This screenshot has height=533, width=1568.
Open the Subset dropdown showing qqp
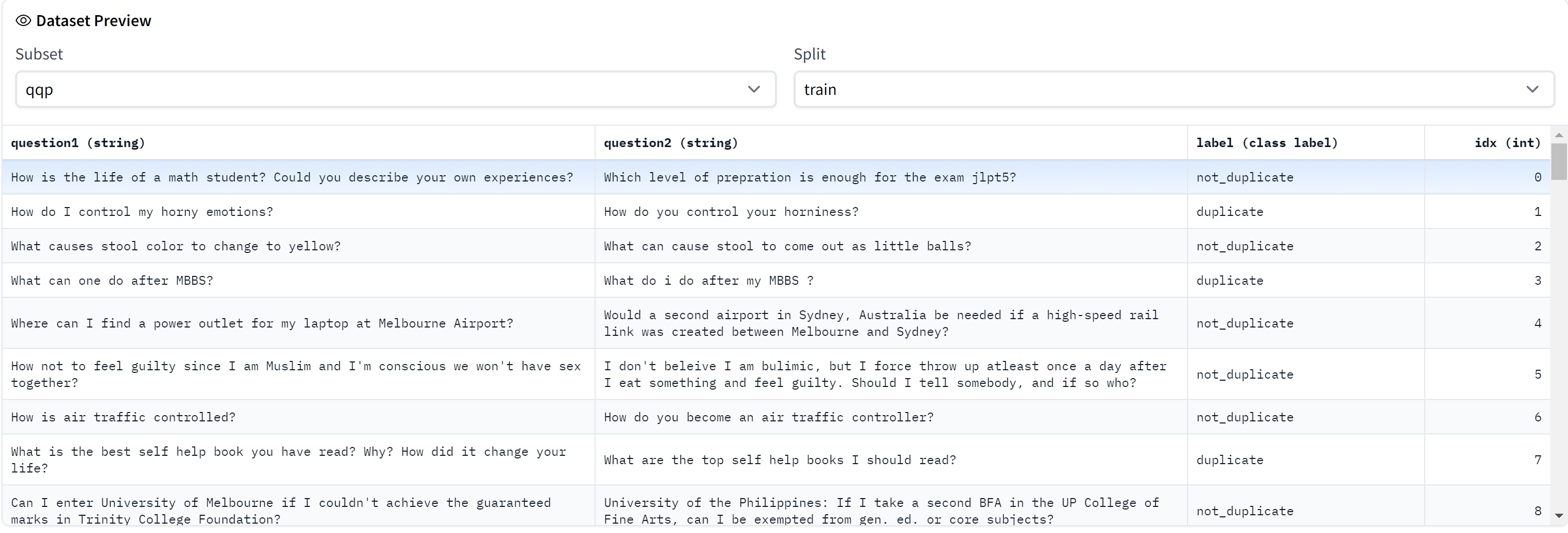[x=396, y=89]
